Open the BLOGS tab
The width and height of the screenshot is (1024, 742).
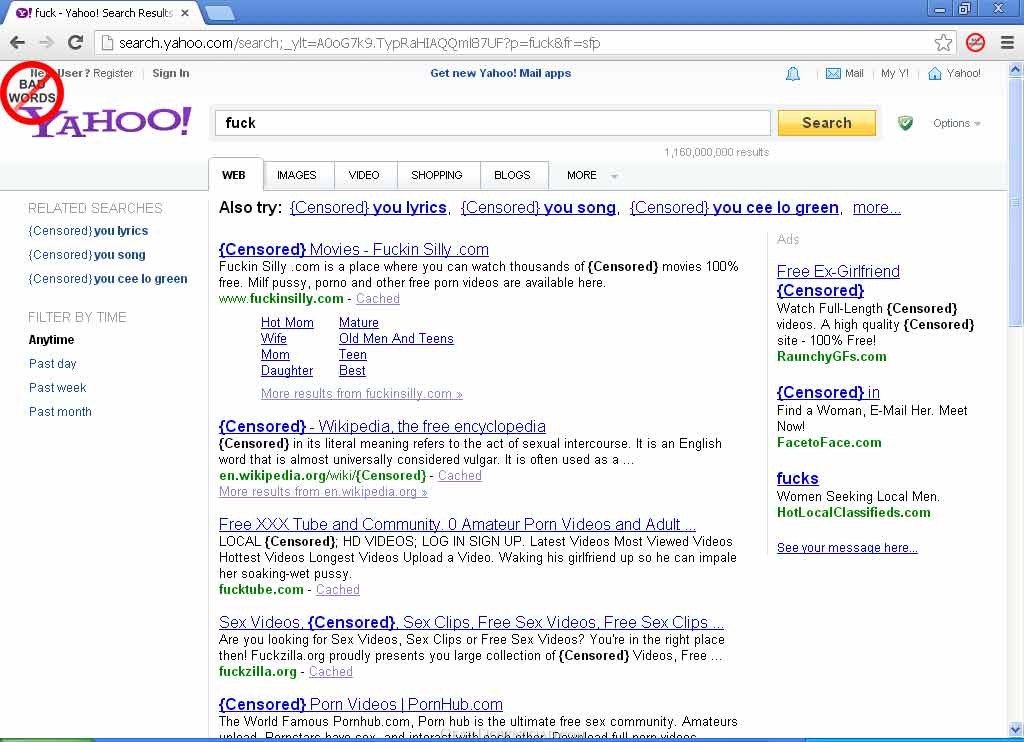point(513,175)
